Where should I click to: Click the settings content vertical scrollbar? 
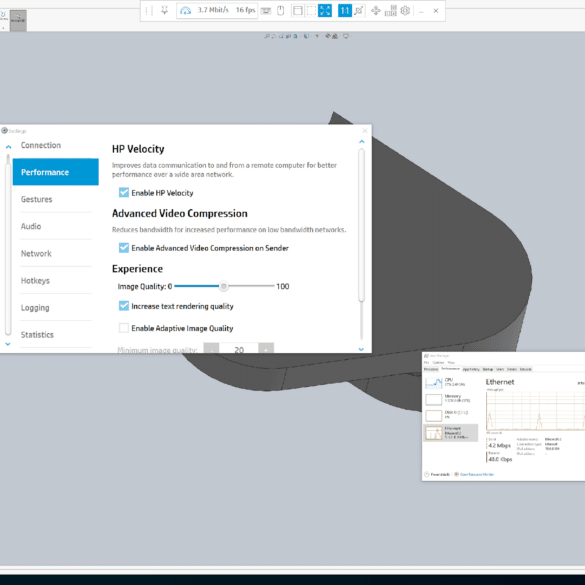click(361, 225)
